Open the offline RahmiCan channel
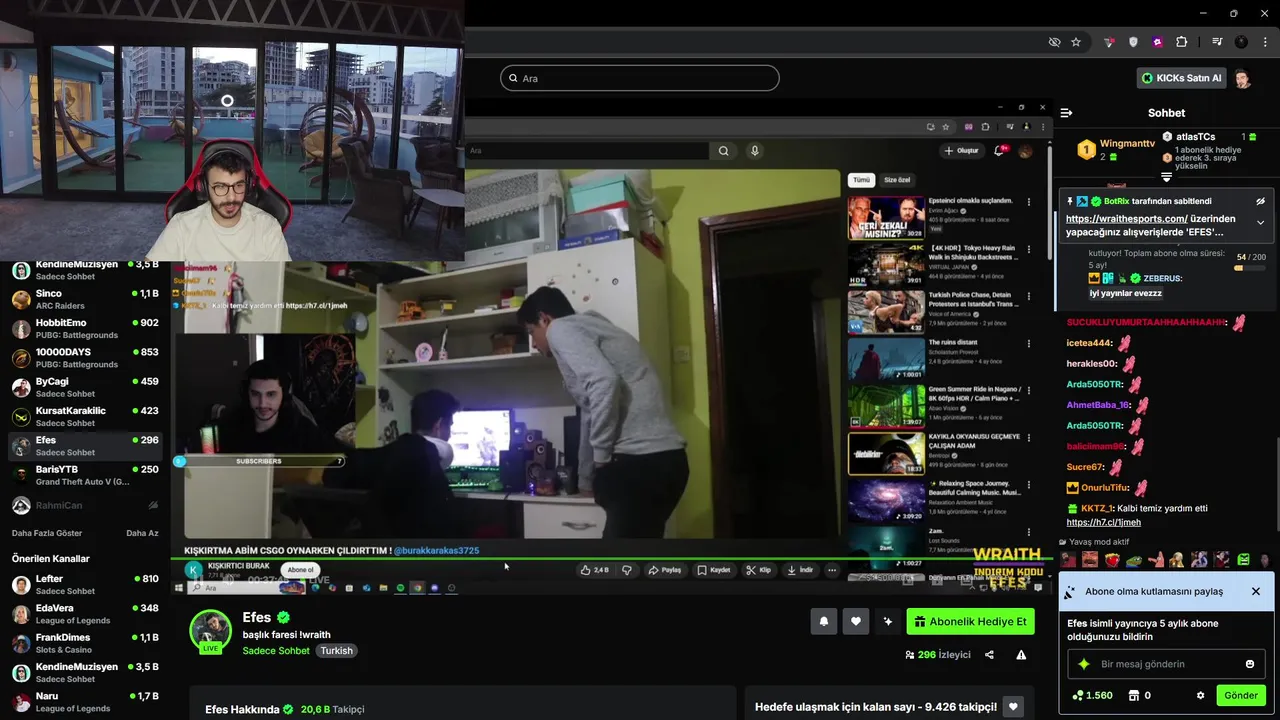The width and height of the screenshot is (1280, 720). tap(85, 505)
